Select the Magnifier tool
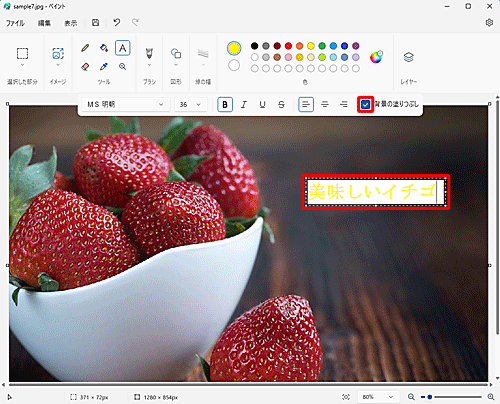This screenshot has height=404, width=500. pyautogui.click(x=123, y=67)
